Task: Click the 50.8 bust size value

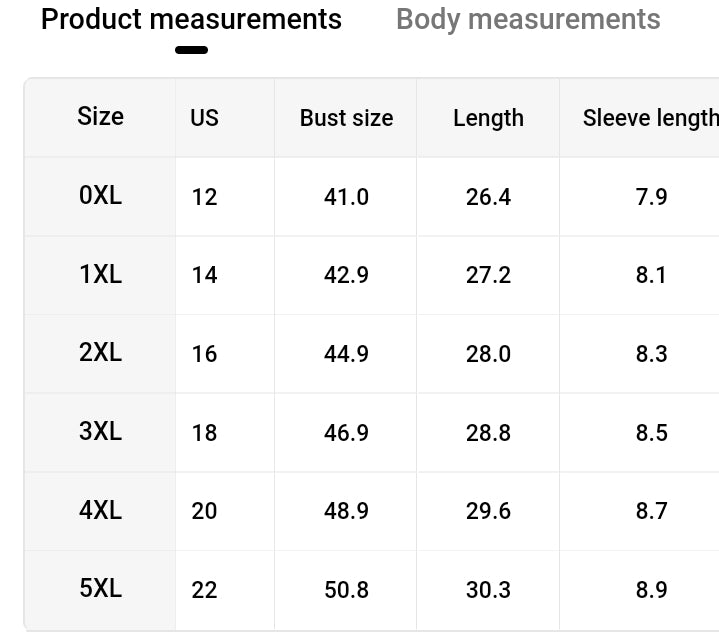Action: coord(346,590)
